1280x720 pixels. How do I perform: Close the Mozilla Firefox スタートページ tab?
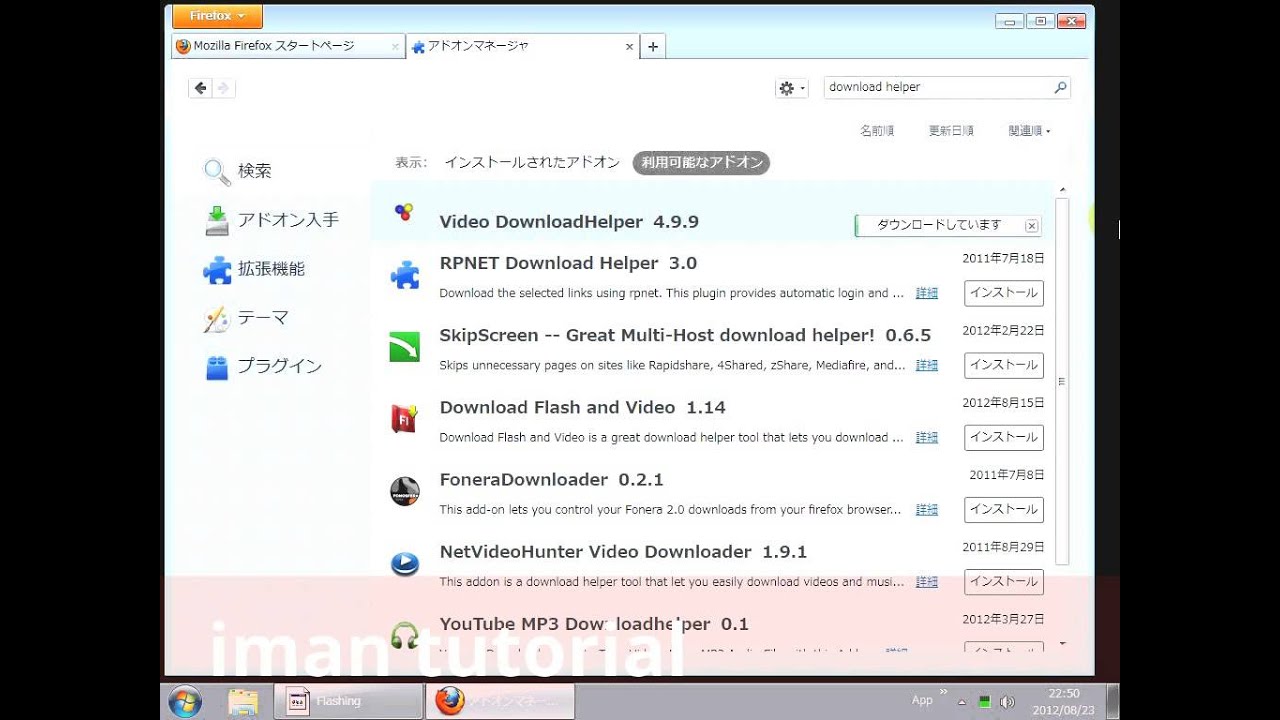tap(395, 47)
